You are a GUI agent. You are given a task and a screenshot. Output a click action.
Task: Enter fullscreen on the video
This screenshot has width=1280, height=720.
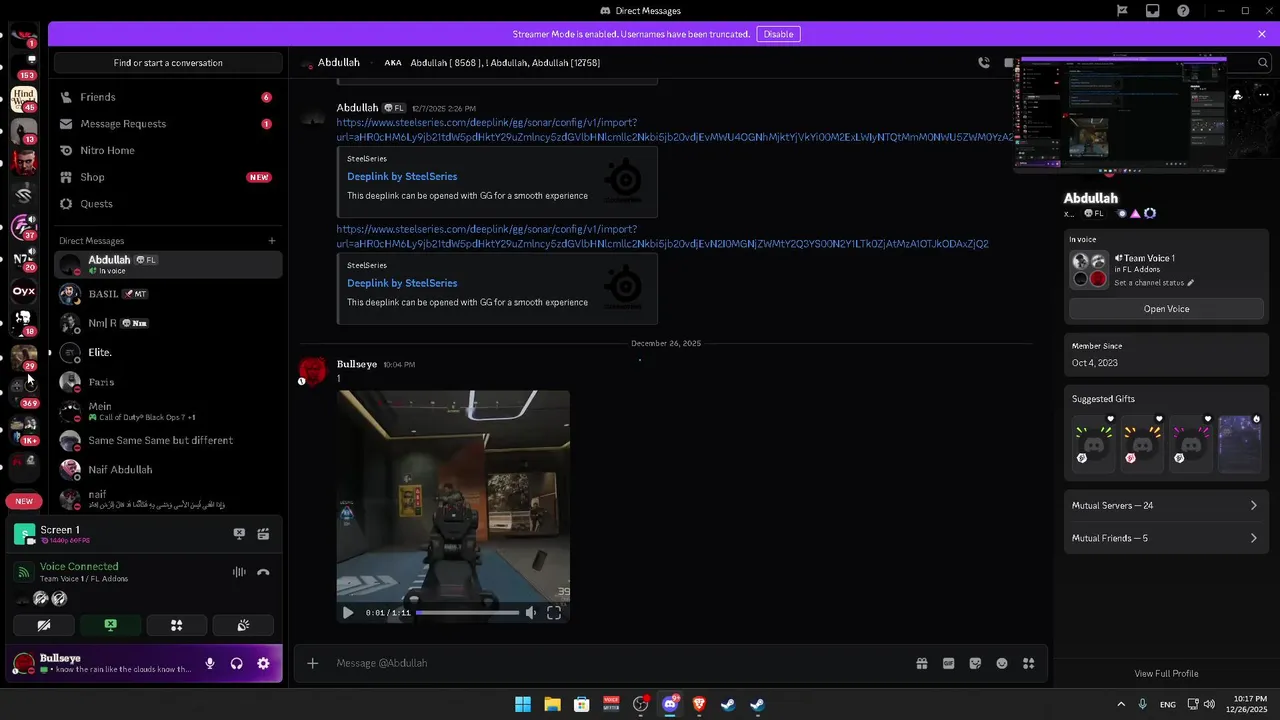click(x=554, y=613)
